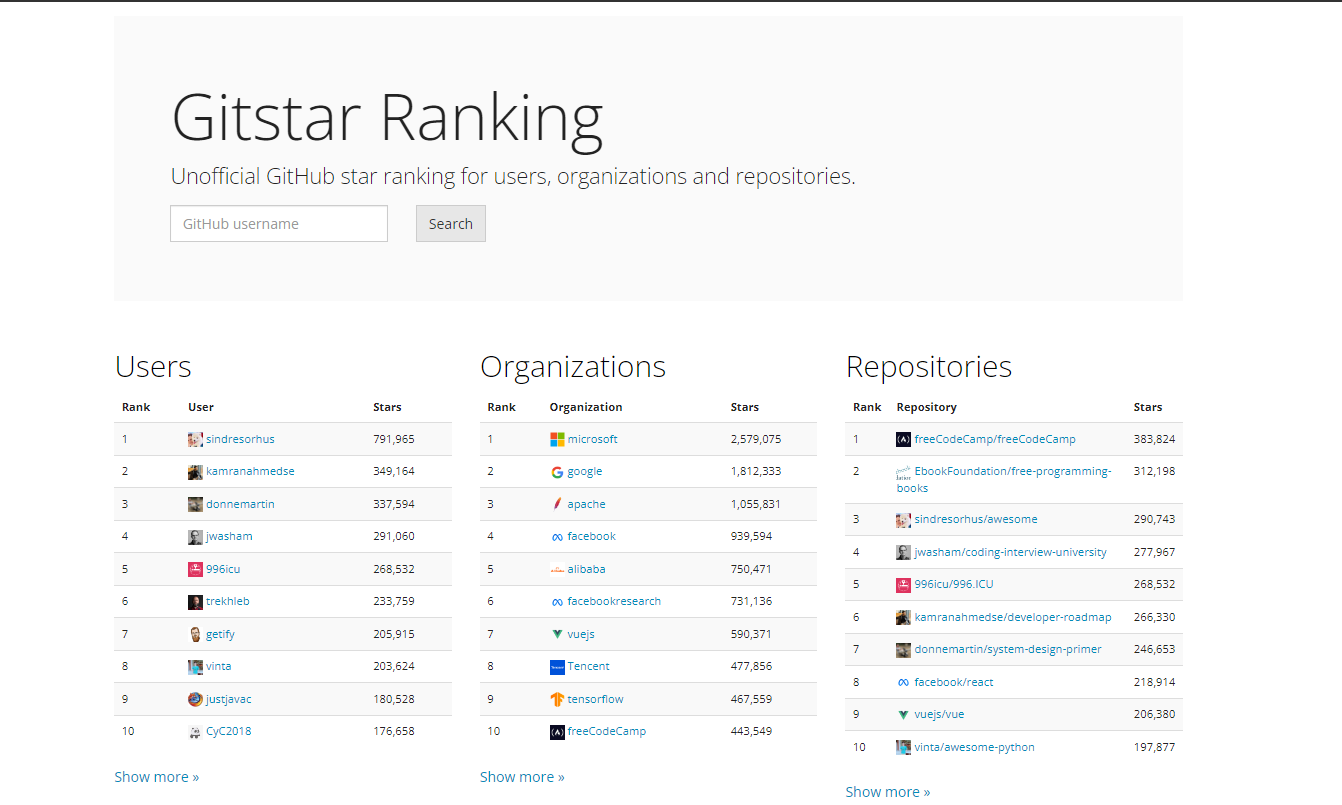
Task: Click 996icu avatar in Users table
Action: [x=195, y=569]
